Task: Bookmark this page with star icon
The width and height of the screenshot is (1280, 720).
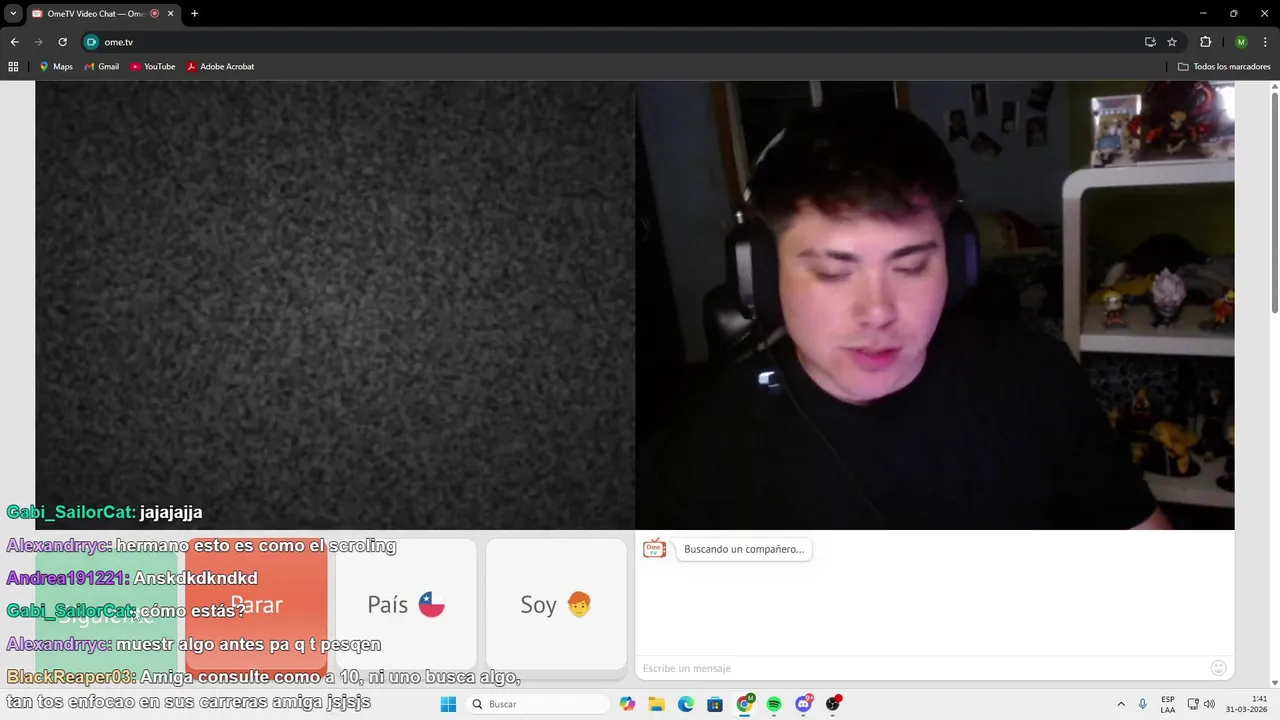Action: pos(1172,42)
